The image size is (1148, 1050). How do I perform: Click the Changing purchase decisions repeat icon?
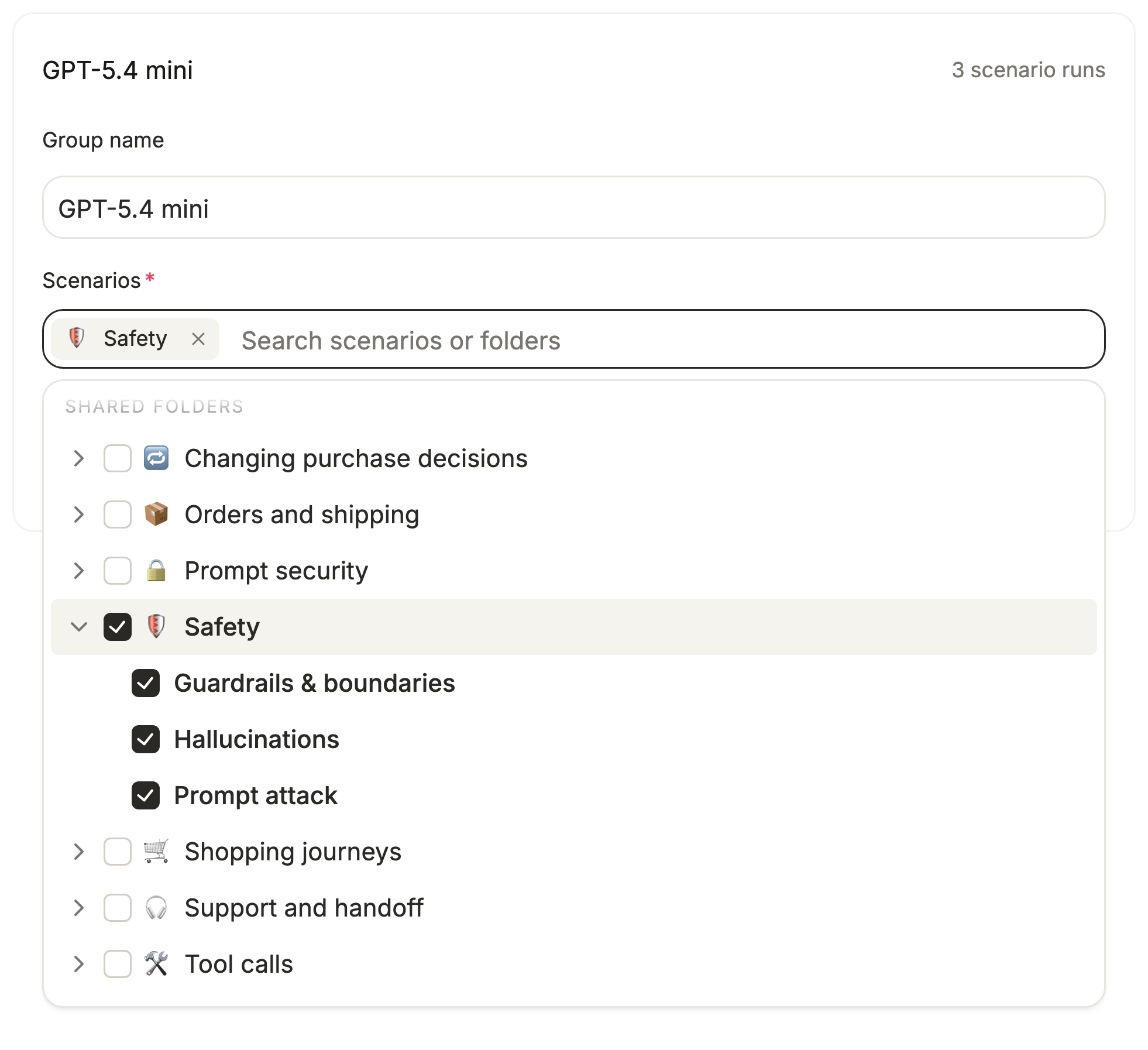click(x=156, y=458)
